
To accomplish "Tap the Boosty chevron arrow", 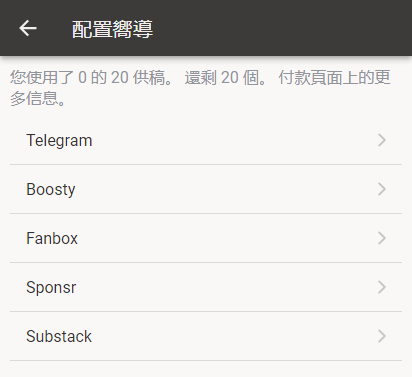I will pos(382,189).
